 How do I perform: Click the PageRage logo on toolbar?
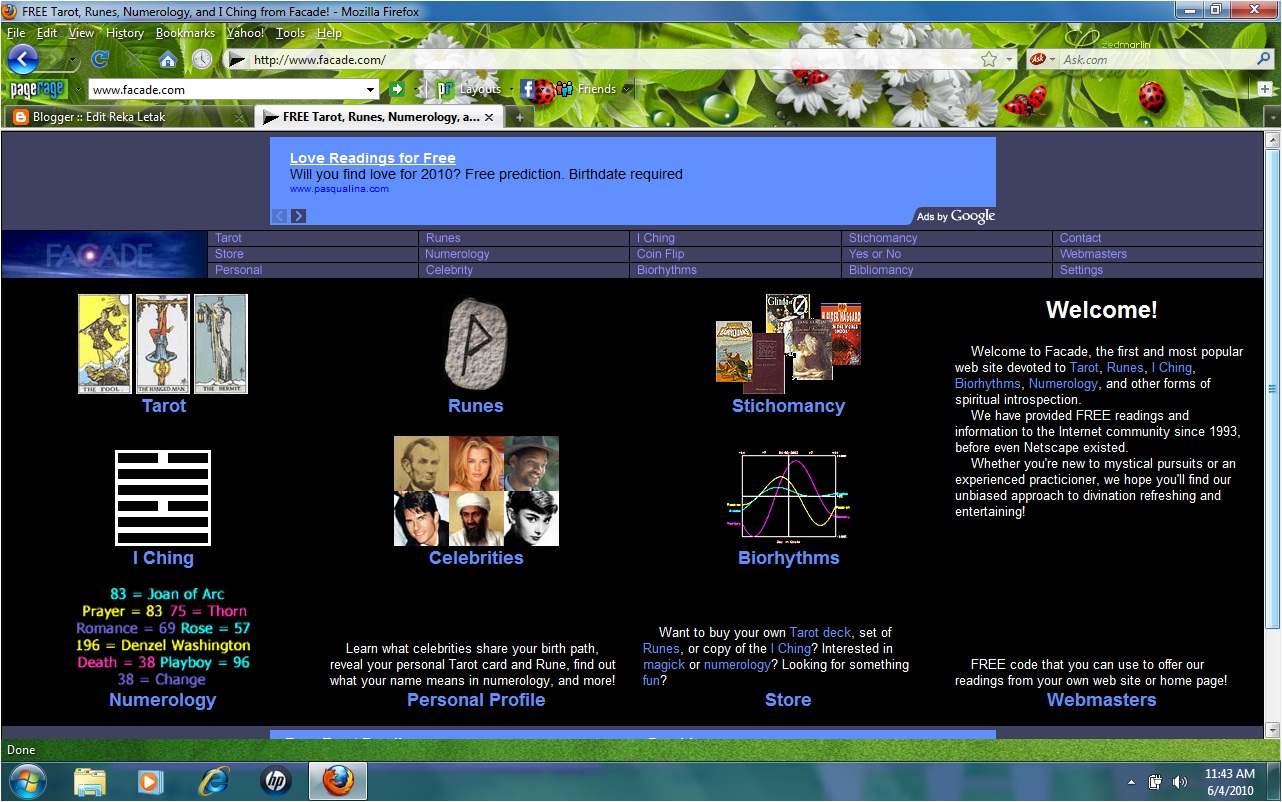click(x=38, y=90)
